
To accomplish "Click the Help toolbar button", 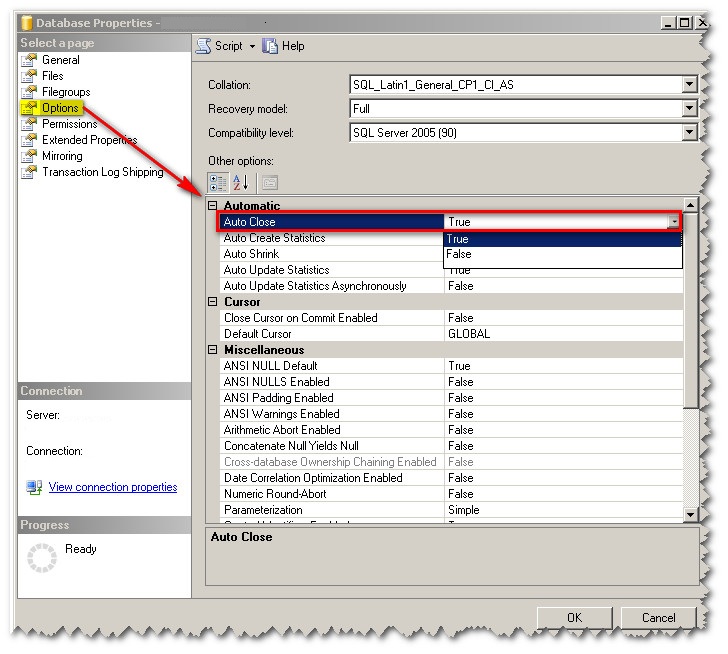I will [284, 46].
